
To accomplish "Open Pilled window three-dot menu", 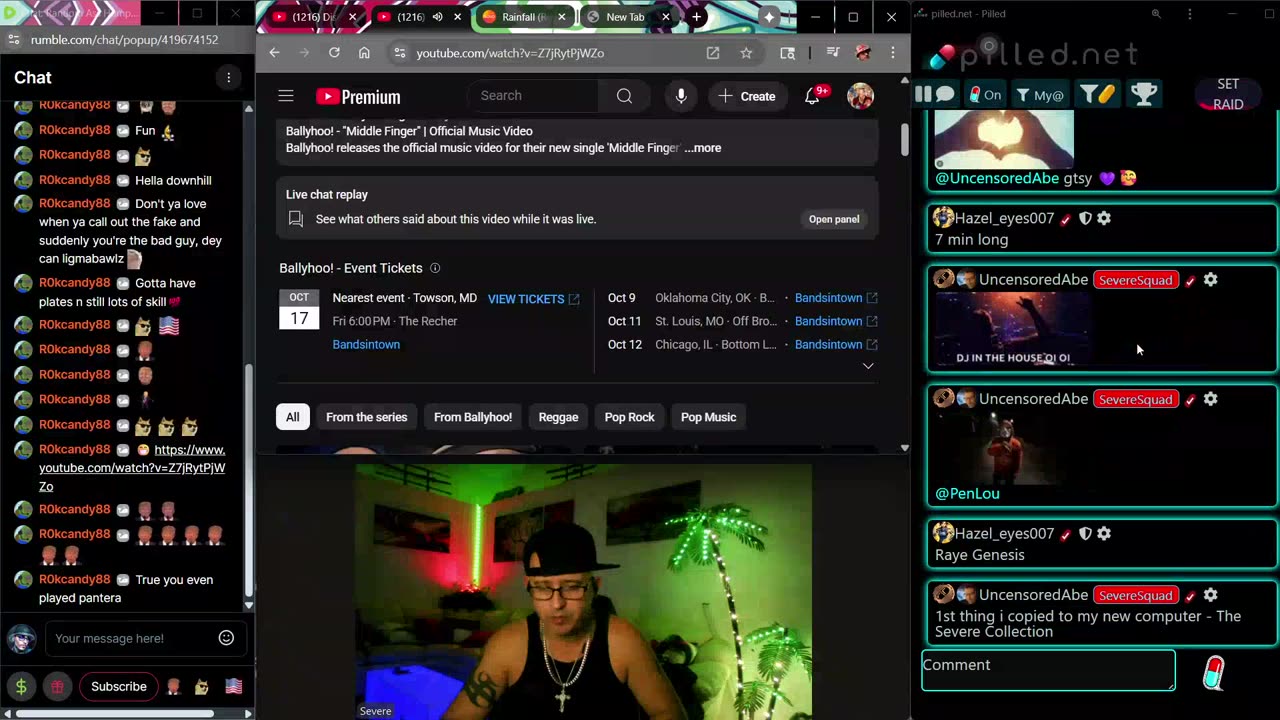I will coord(1189,14).
